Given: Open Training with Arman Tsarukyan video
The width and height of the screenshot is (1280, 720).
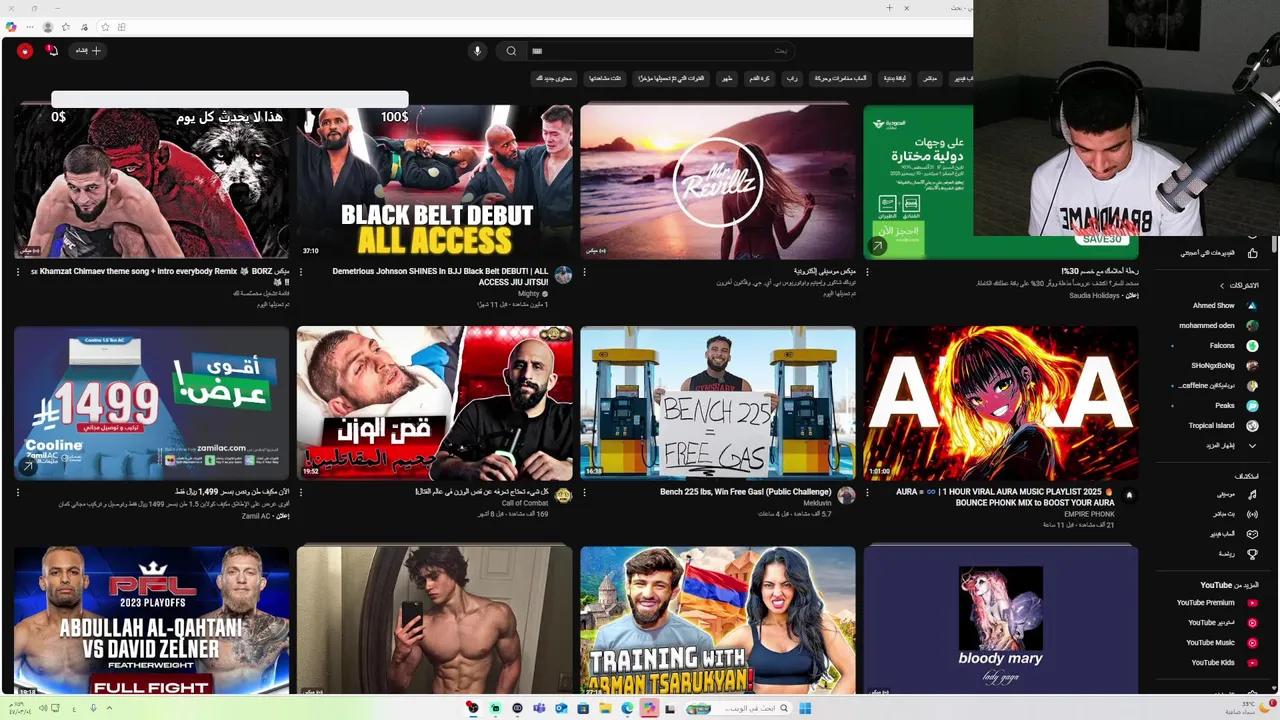Looking at the screenshot, I should (718, 620).
